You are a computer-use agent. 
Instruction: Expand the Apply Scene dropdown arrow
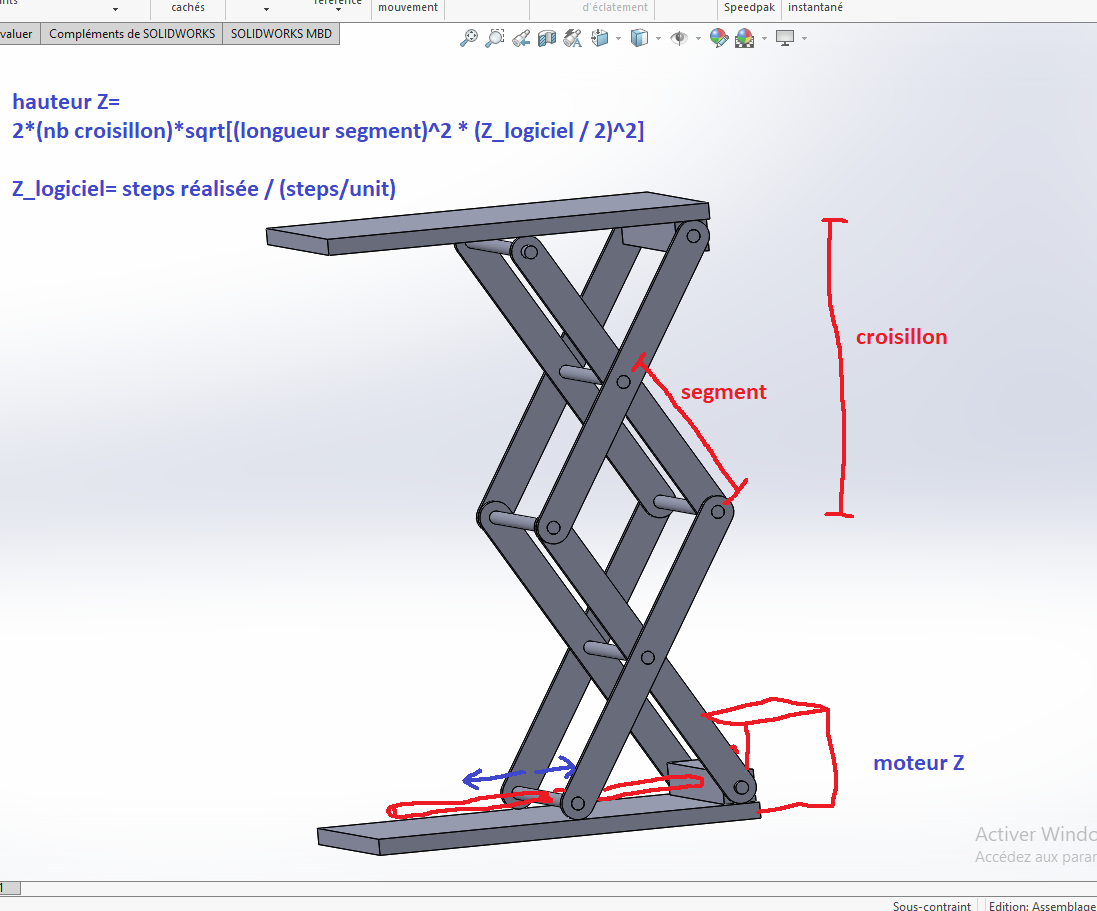point(764,38)
